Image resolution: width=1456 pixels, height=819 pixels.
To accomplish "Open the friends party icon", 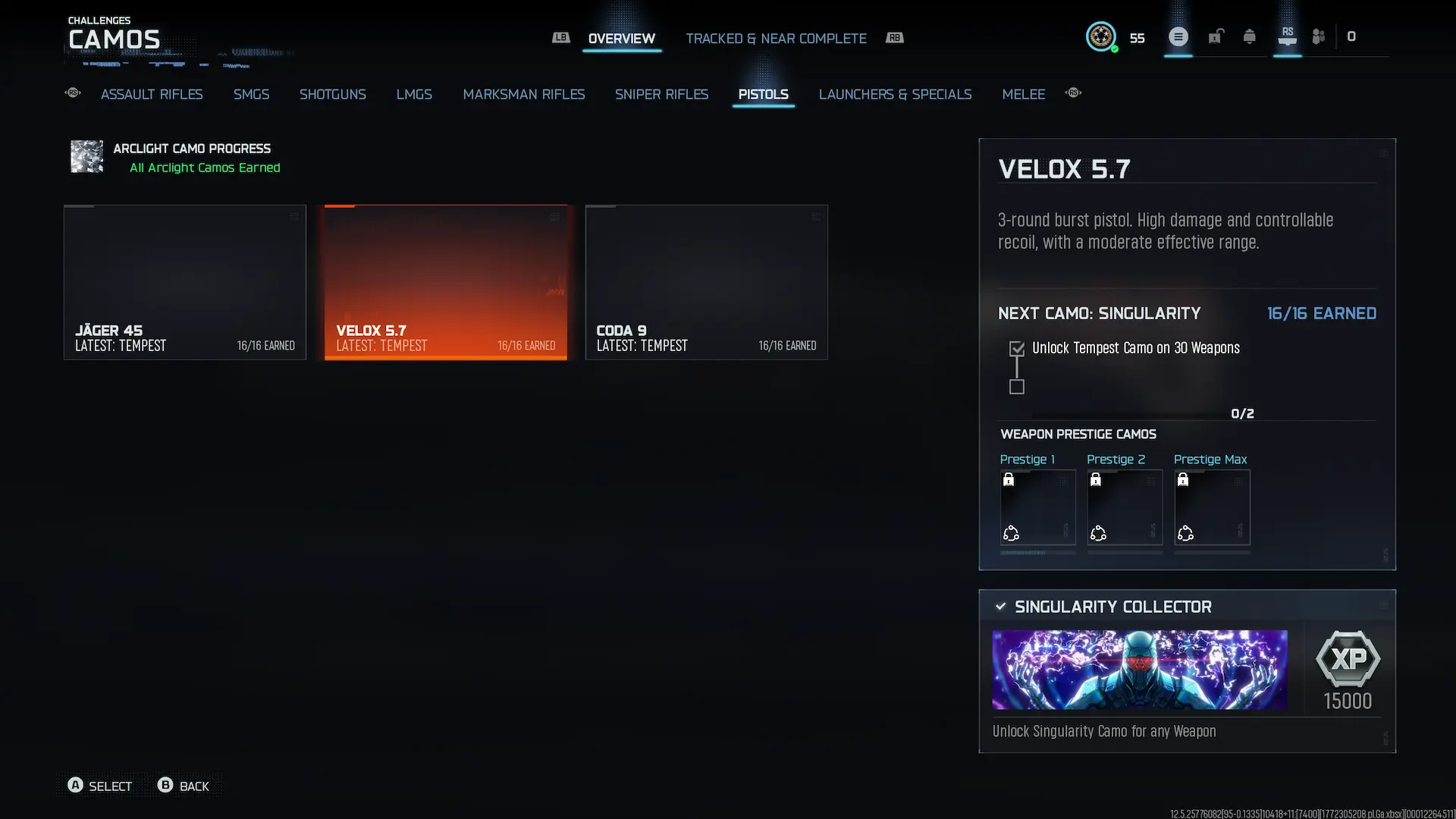I will [x=1319, y=36].
